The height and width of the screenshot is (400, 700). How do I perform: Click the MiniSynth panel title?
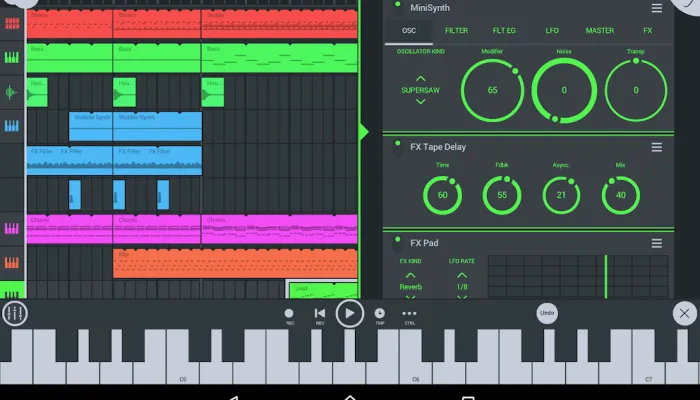pos(430,8)
